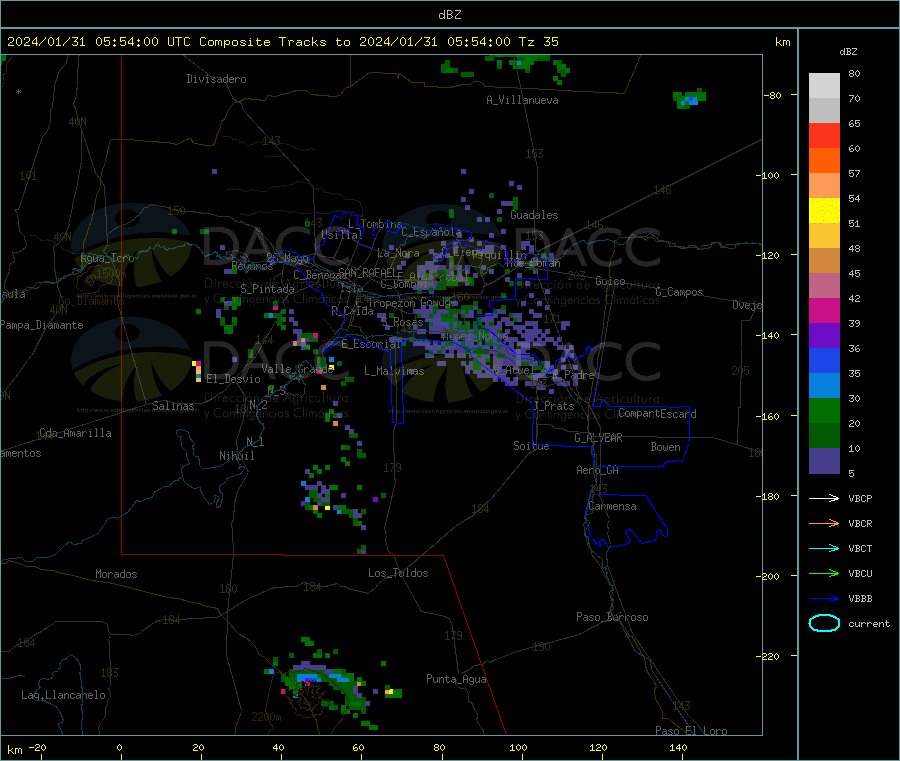Click the cyan current ellipse icon
Image resolution: width=900 pixels, height=761 pixels.
(x=824, y=623)
